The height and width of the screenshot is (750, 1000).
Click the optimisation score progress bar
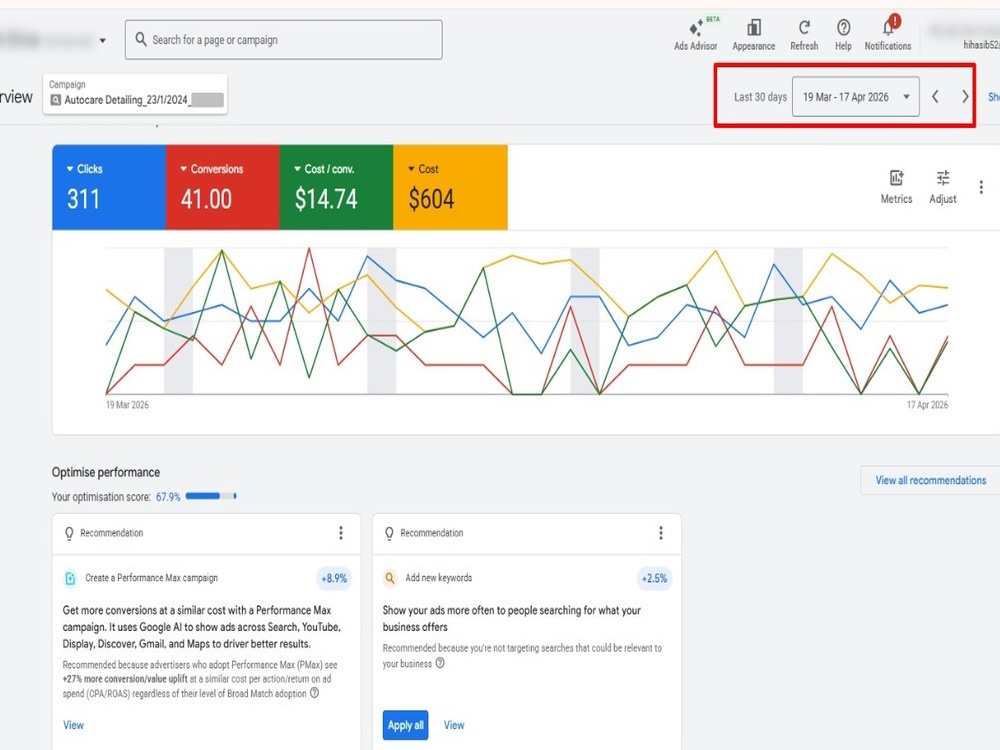coord(211,496)
